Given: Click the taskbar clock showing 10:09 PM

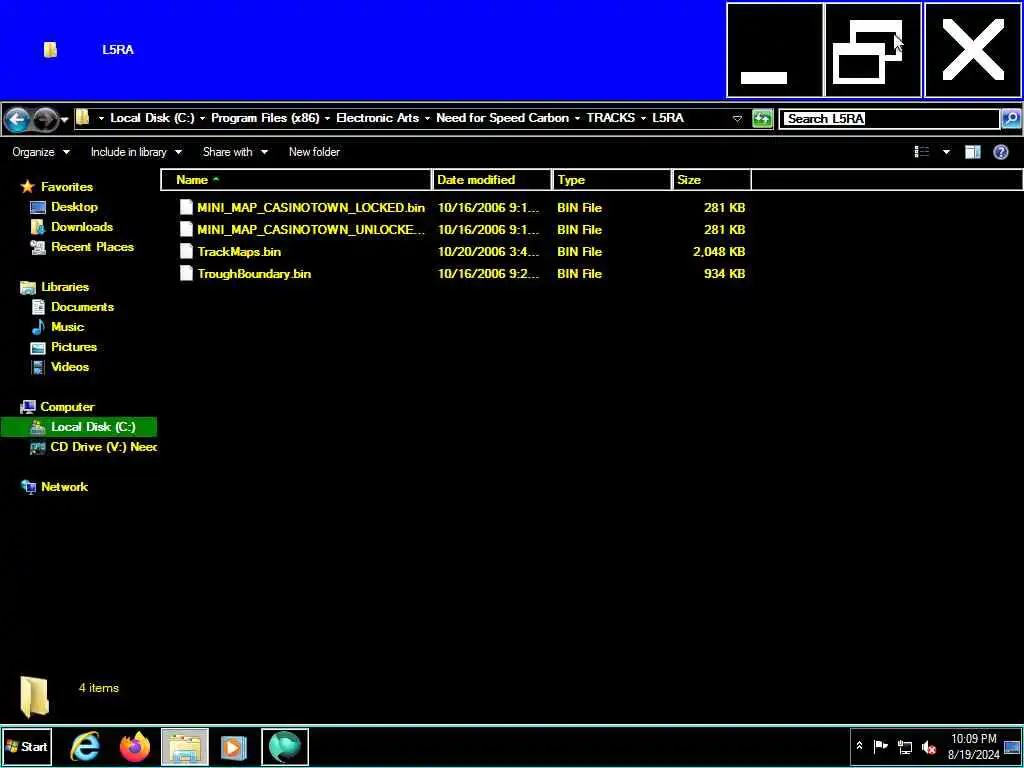Looking at the screenshot, I should (973, 746).
